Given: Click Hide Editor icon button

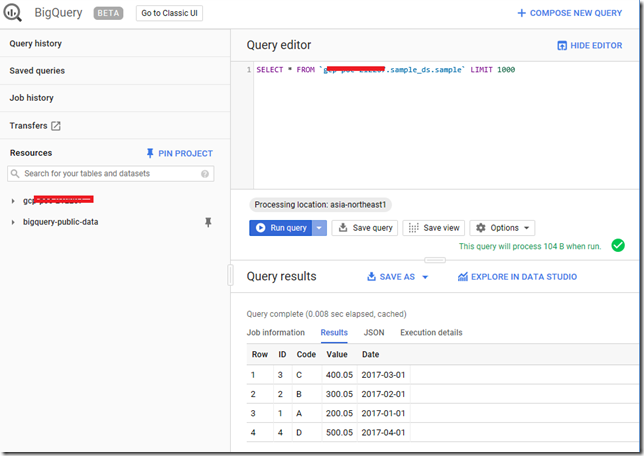Looking at the screenshot, I should click(561, 46).
